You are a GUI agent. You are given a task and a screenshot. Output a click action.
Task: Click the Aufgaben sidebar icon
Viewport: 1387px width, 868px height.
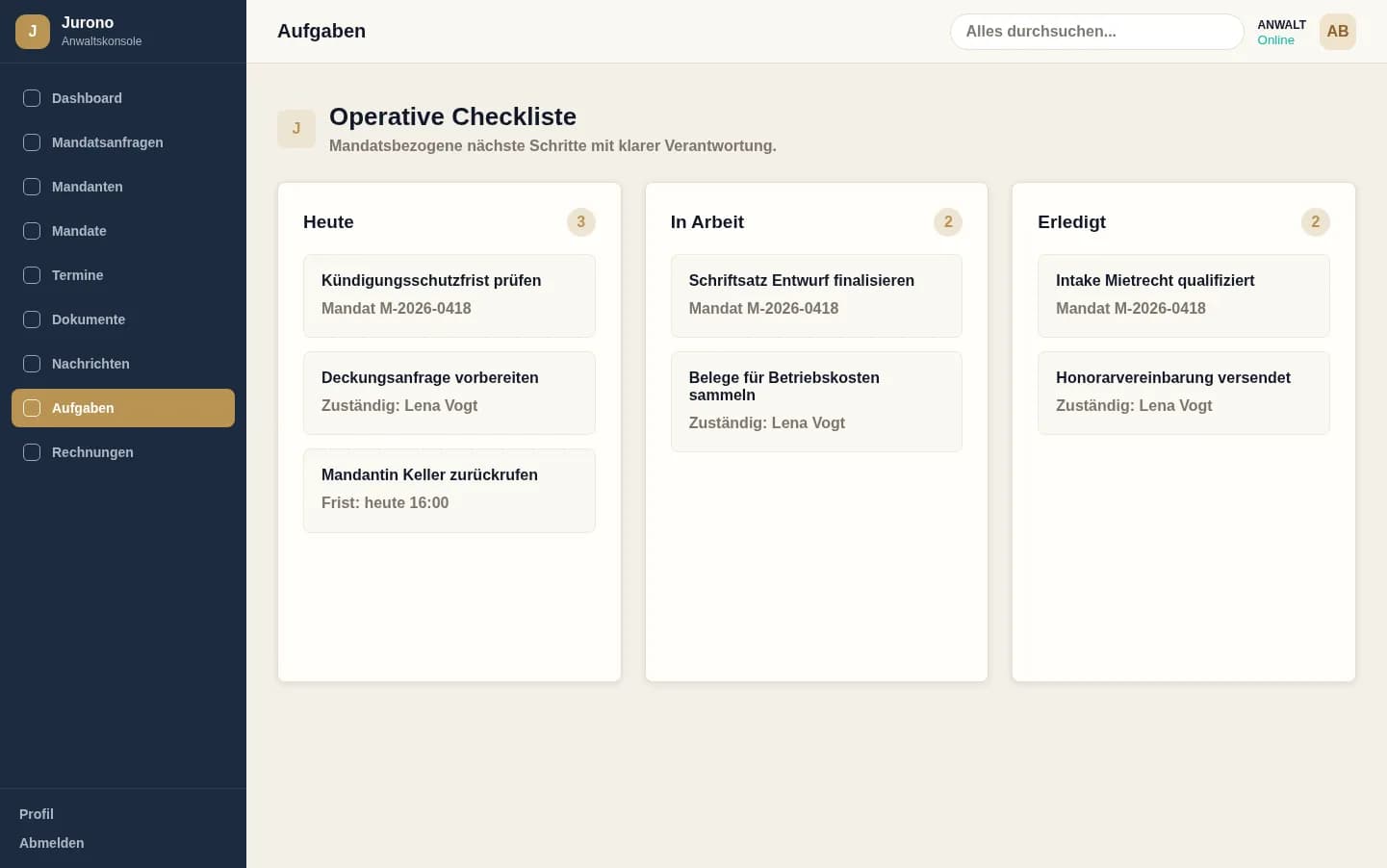click(32, 408)
